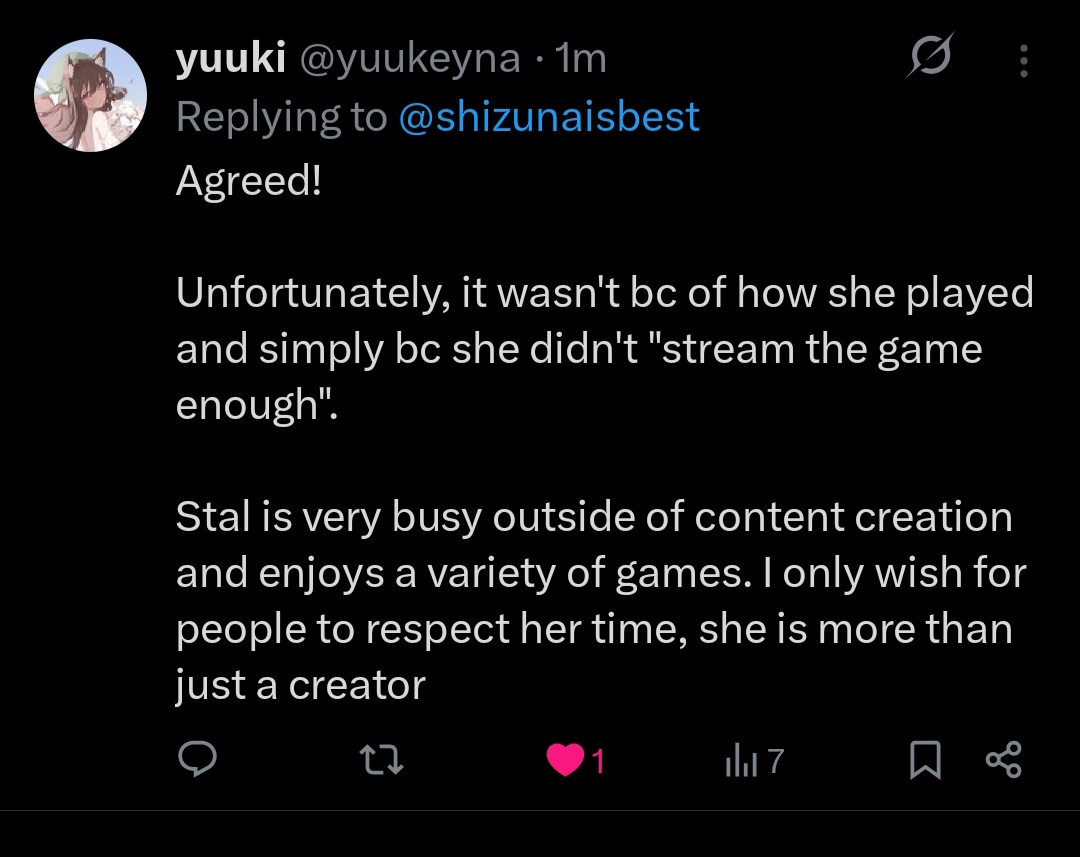
Task: Unlike the tweet via the pink heart
Action: pos(564,762)
